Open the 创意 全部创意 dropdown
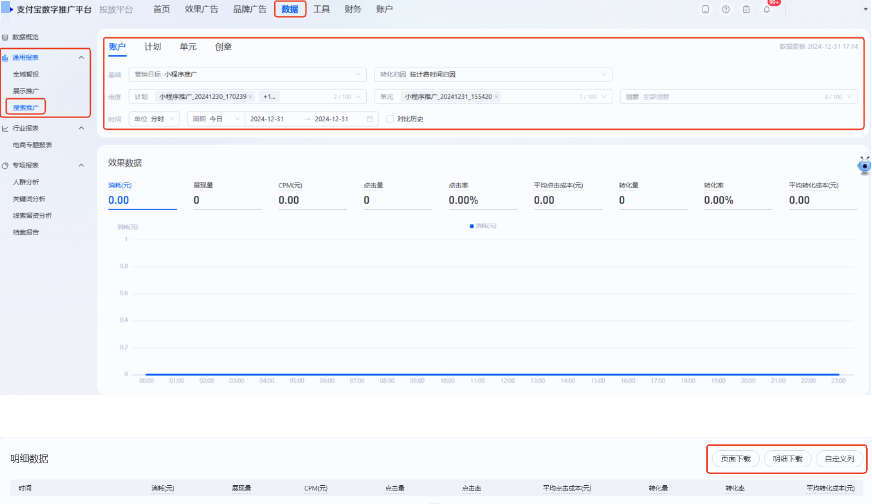 [x=739, y=97]
